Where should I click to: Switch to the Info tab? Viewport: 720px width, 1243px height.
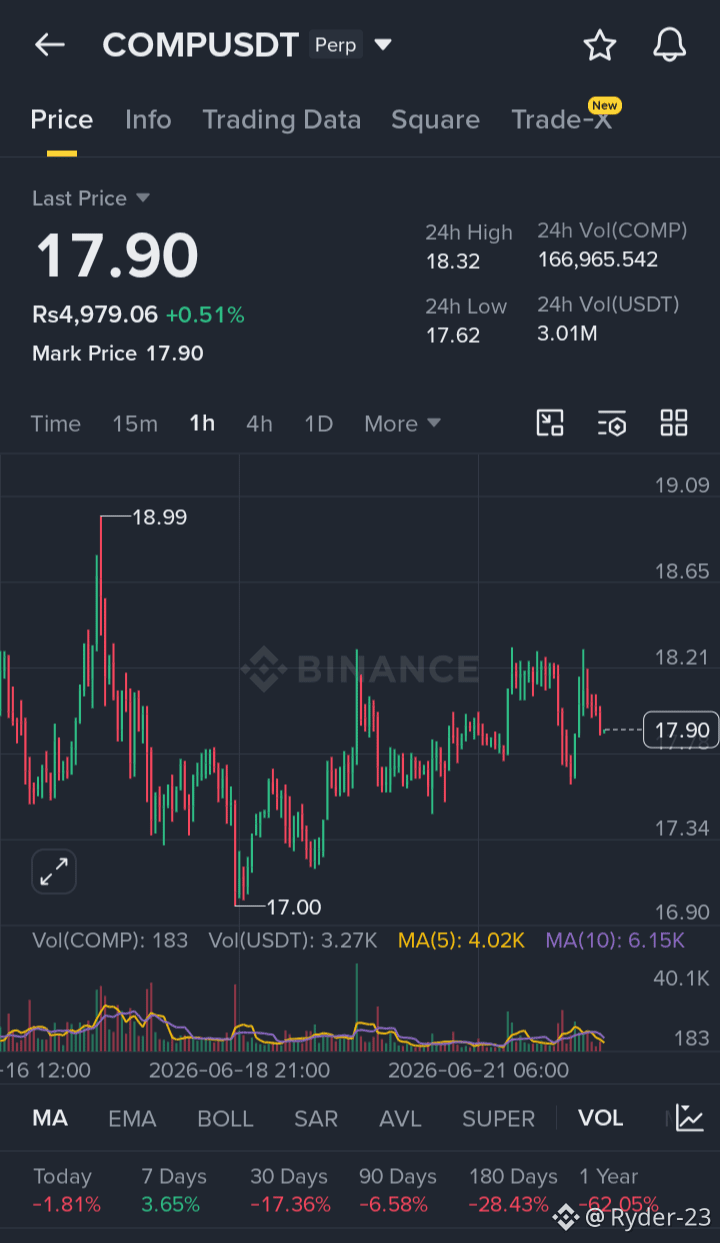[148, 120]
